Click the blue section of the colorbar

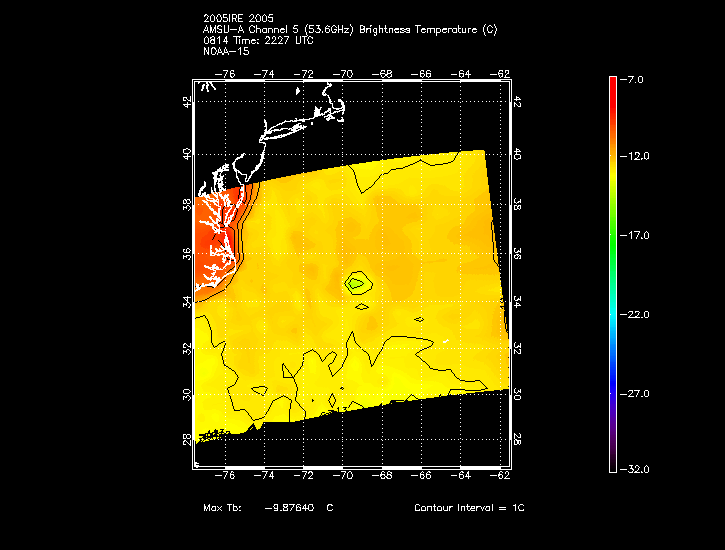coord(613,374)
